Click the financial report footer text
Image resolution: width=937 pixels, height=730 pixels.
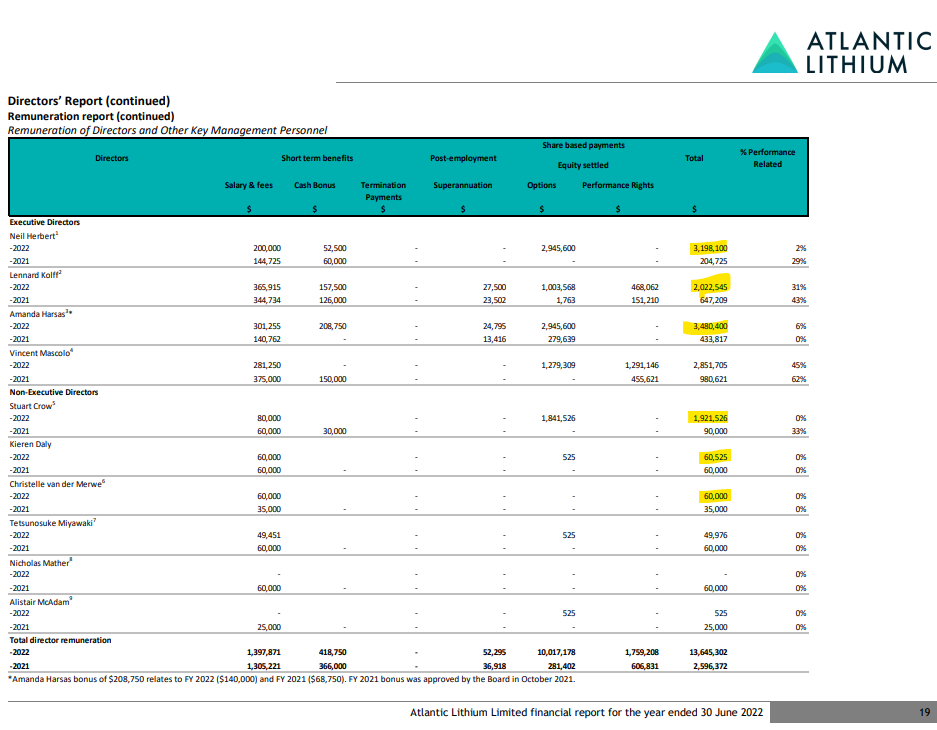pos(586,712)
